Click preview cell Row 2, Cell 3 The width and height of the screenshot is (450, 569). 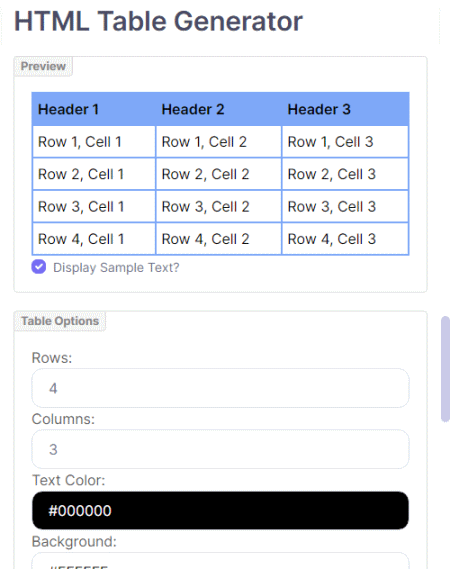coord(345,174)
